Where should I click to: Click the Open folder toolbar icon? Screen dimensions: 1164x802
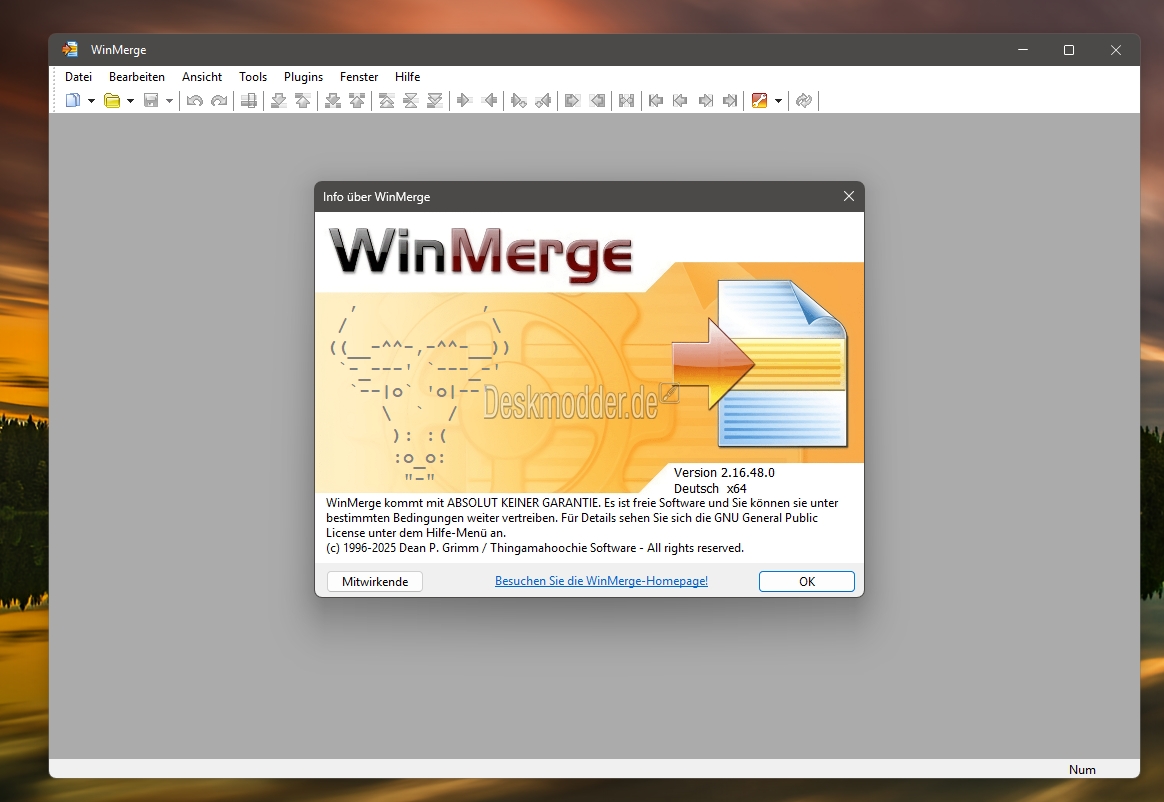pos(112,100)
